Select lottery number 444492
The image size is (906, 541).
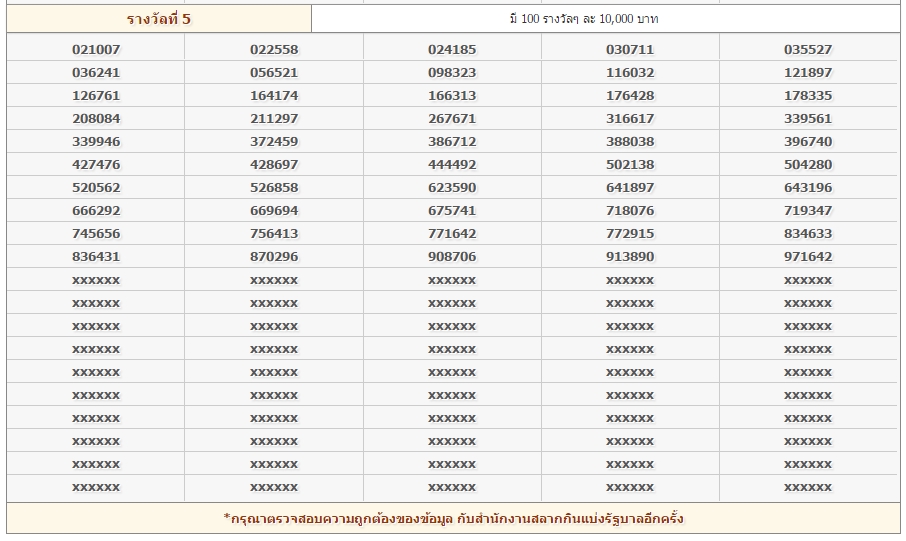tap(452, 165)
